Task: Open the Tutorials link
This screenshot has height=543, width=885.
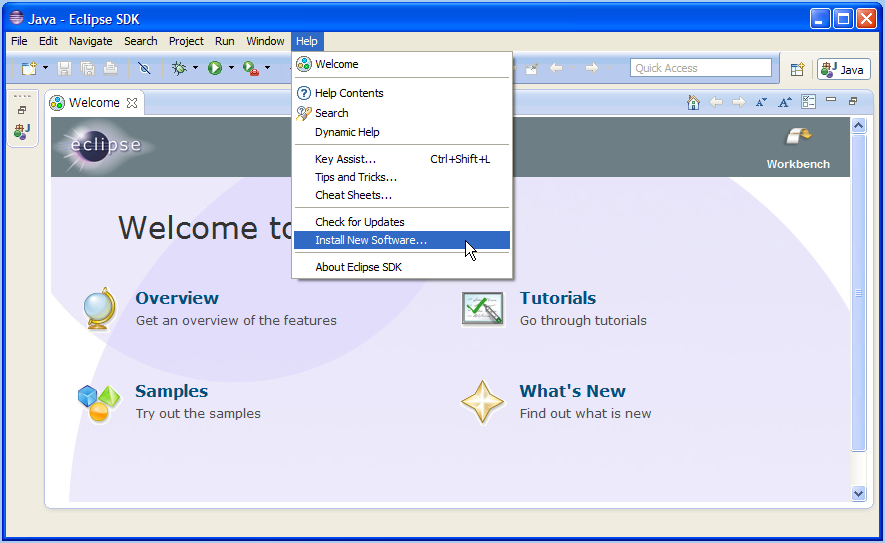Action: point(558,298)
